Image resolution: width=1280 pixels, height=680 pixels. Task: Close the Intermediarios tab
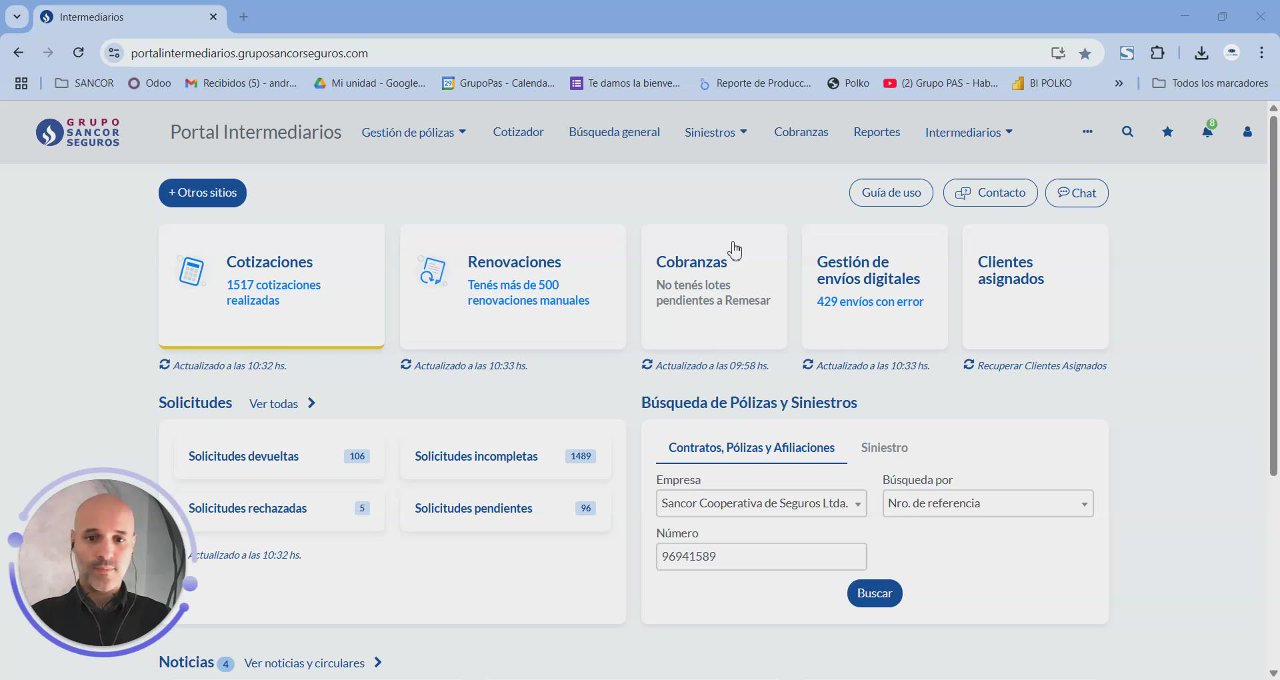point(213,17)
